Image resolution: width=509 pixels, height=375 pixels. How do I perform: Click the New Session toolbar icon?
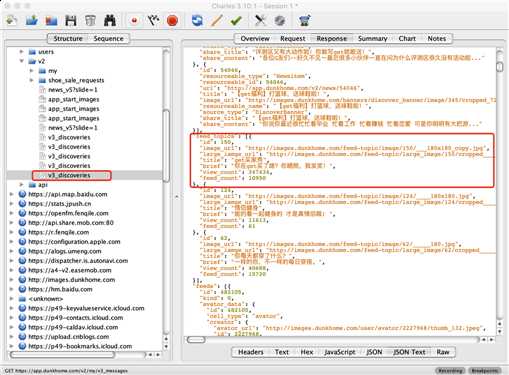tap(12, 21)
